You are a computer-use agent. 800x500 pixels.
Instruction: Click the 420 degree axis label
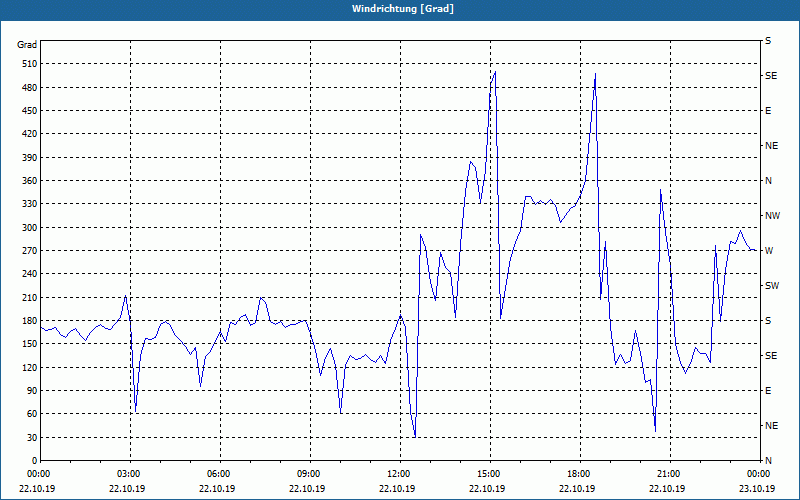30,134
